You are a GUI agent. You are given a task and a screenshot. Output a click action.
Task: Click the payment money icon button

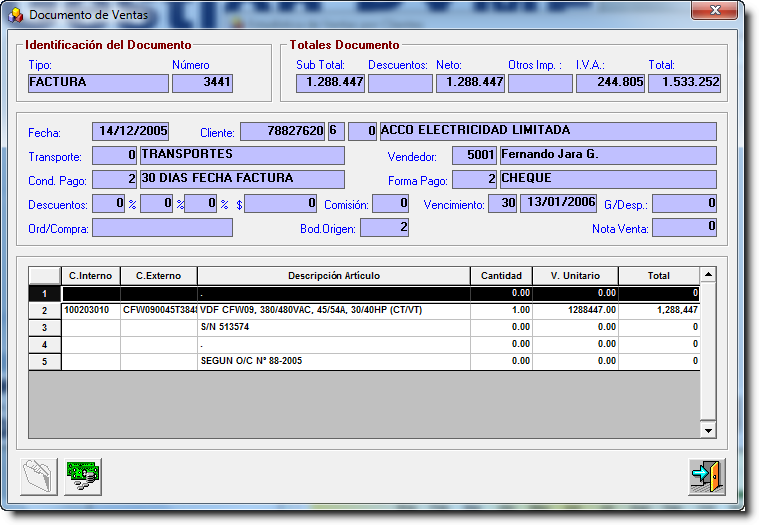tap(83, 477)
